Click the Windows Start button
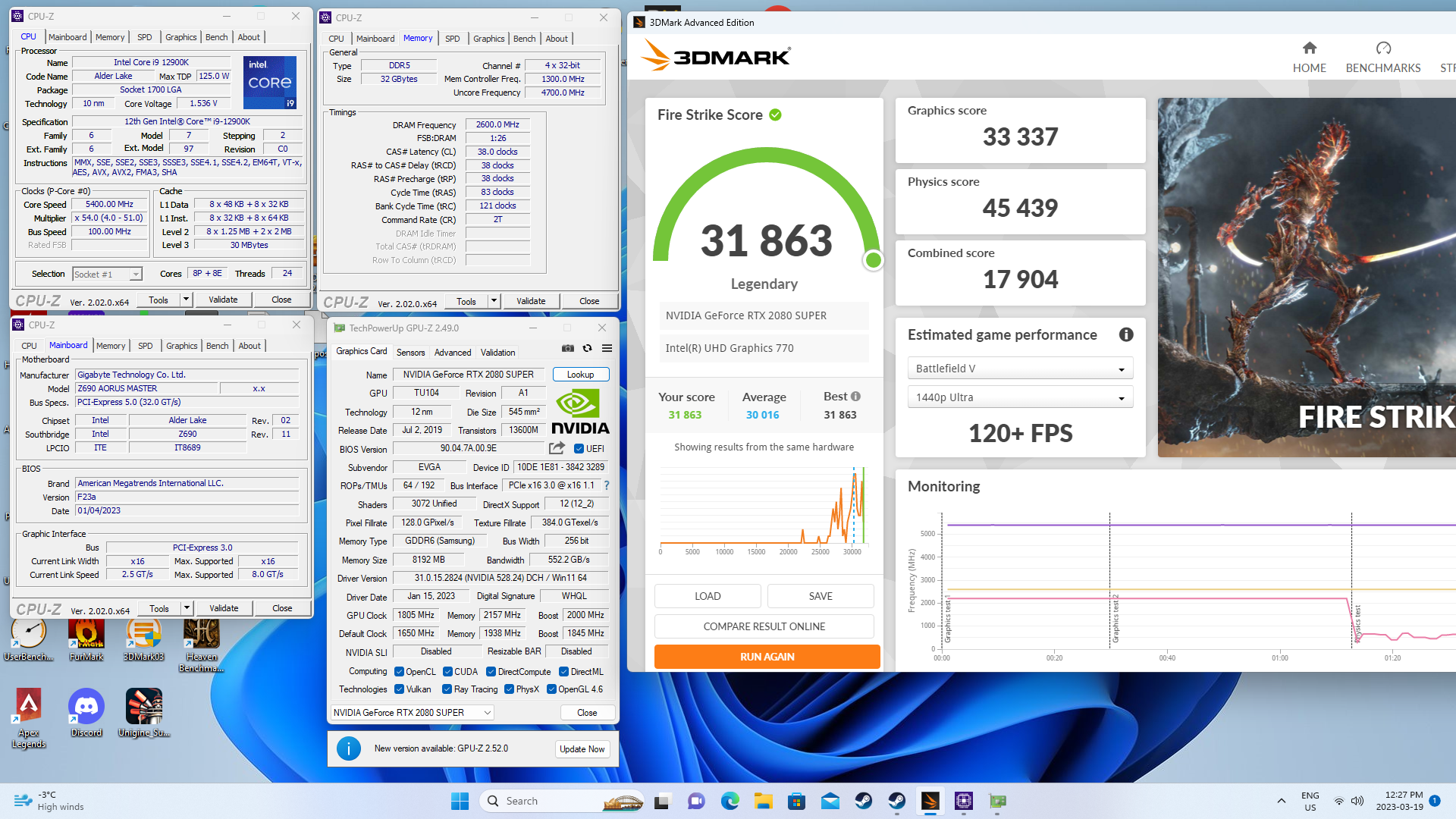This screenshot has width=1456, height=819. (460, 801)
